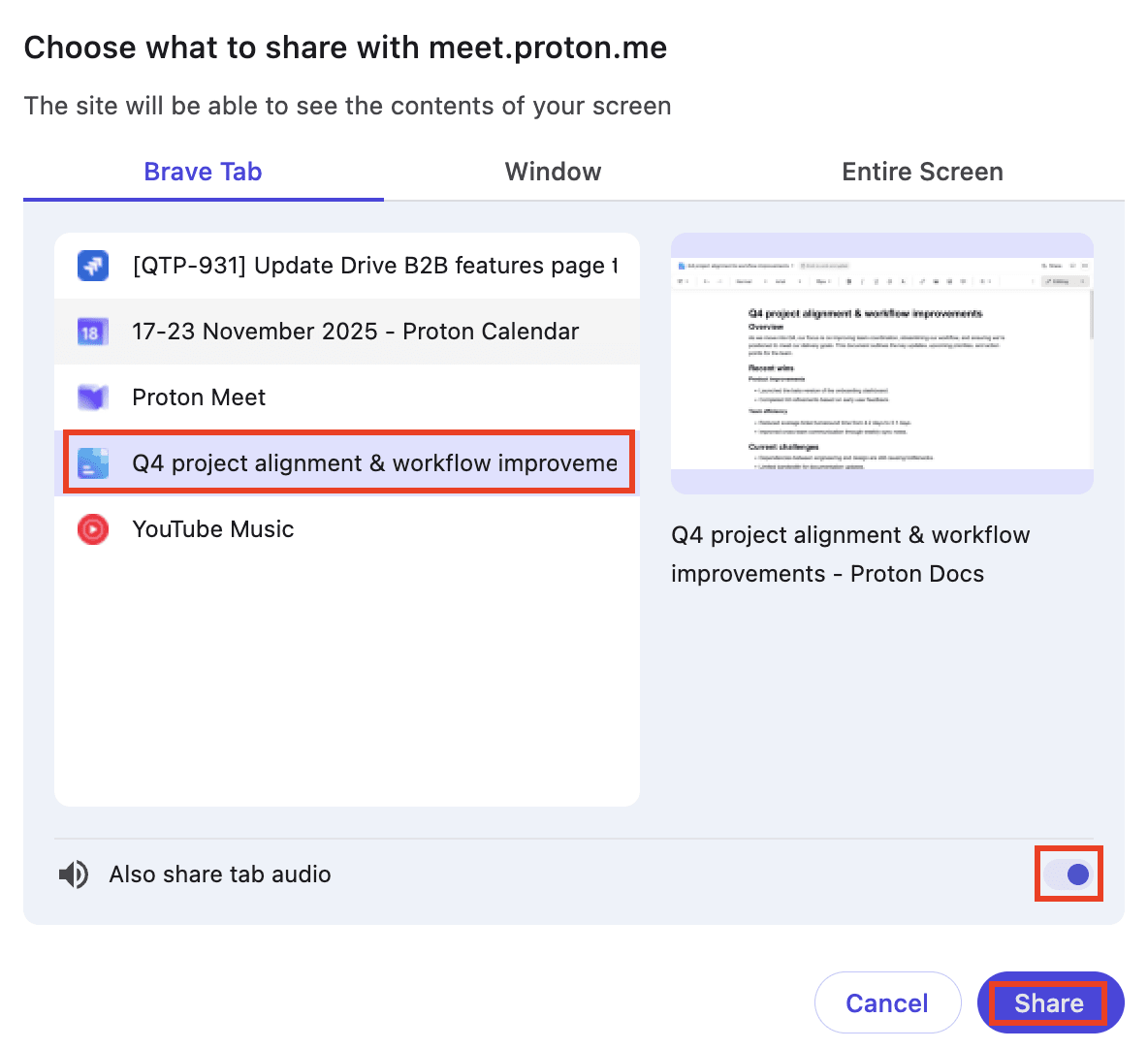Click the speaker icon beside audio option
This screenshot has width=1148, height=1049.
(x=73, y=874)
